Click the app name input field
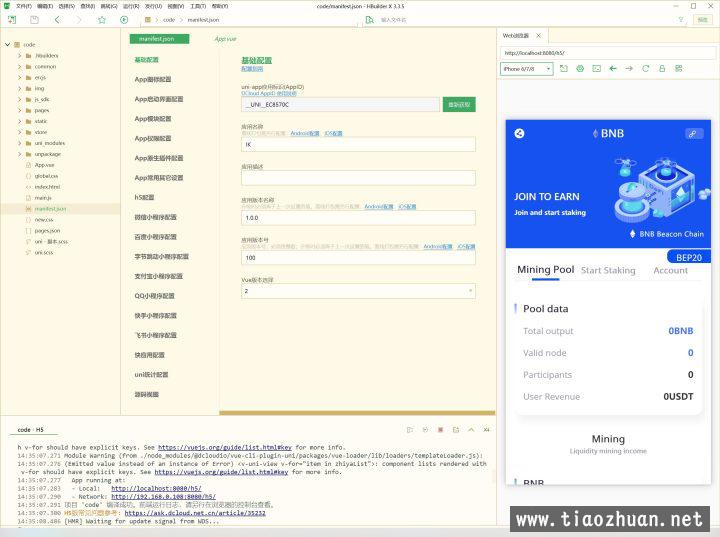Viewport: 720px width, 537px height. pos(358,145)
